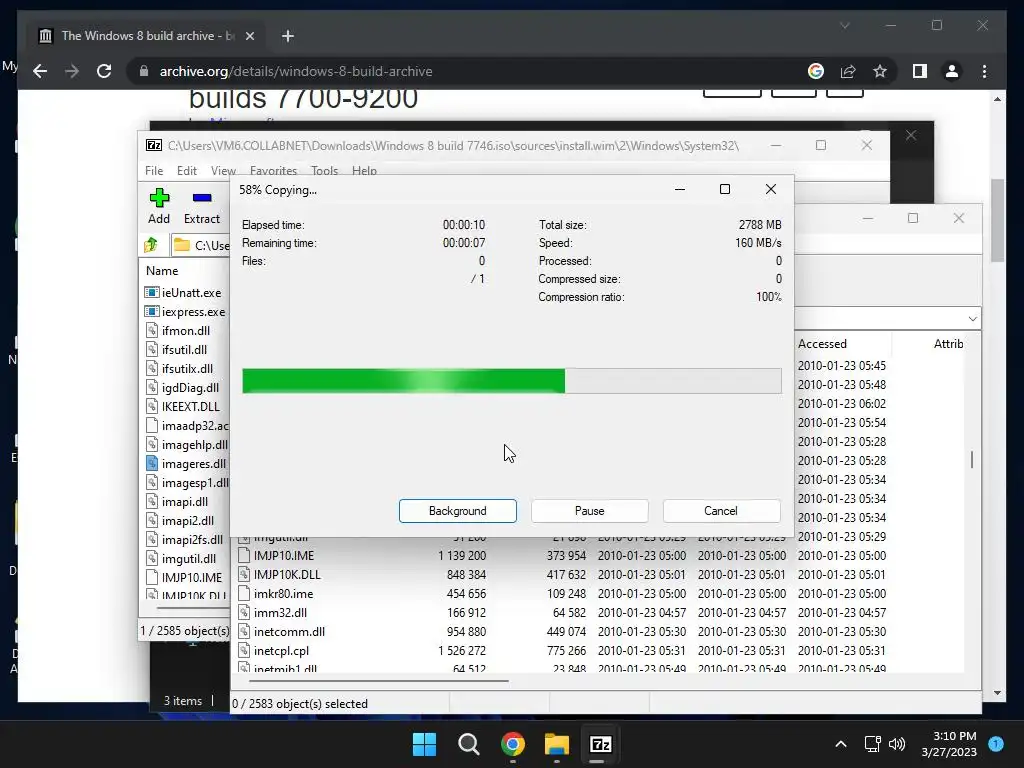Expand the path dropdown in back 7-Zip window
This screenshot has height=768, width=1024.
[972, 319]
